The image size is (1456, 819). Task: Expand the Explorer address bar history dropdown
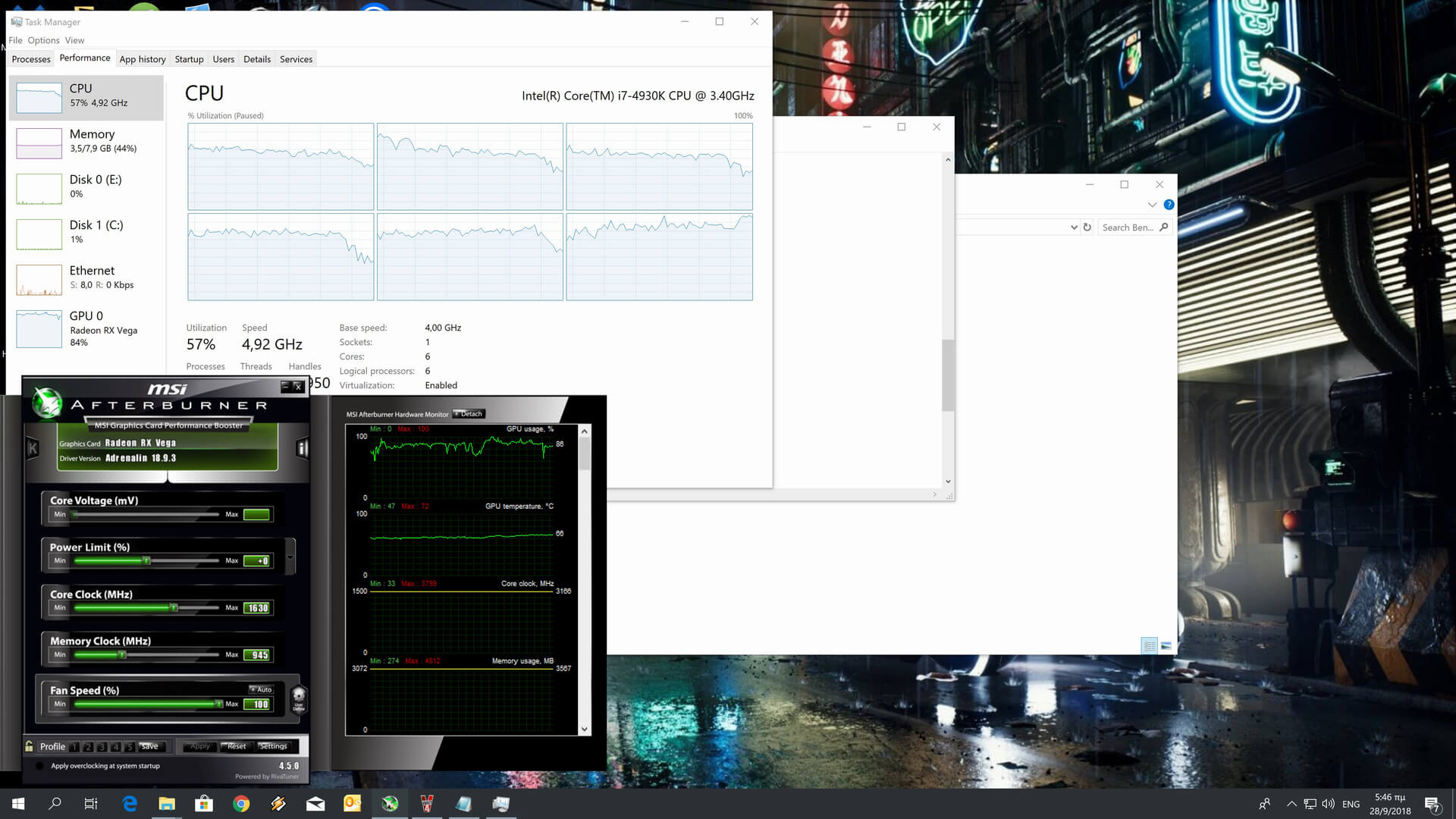point(1074,227)
